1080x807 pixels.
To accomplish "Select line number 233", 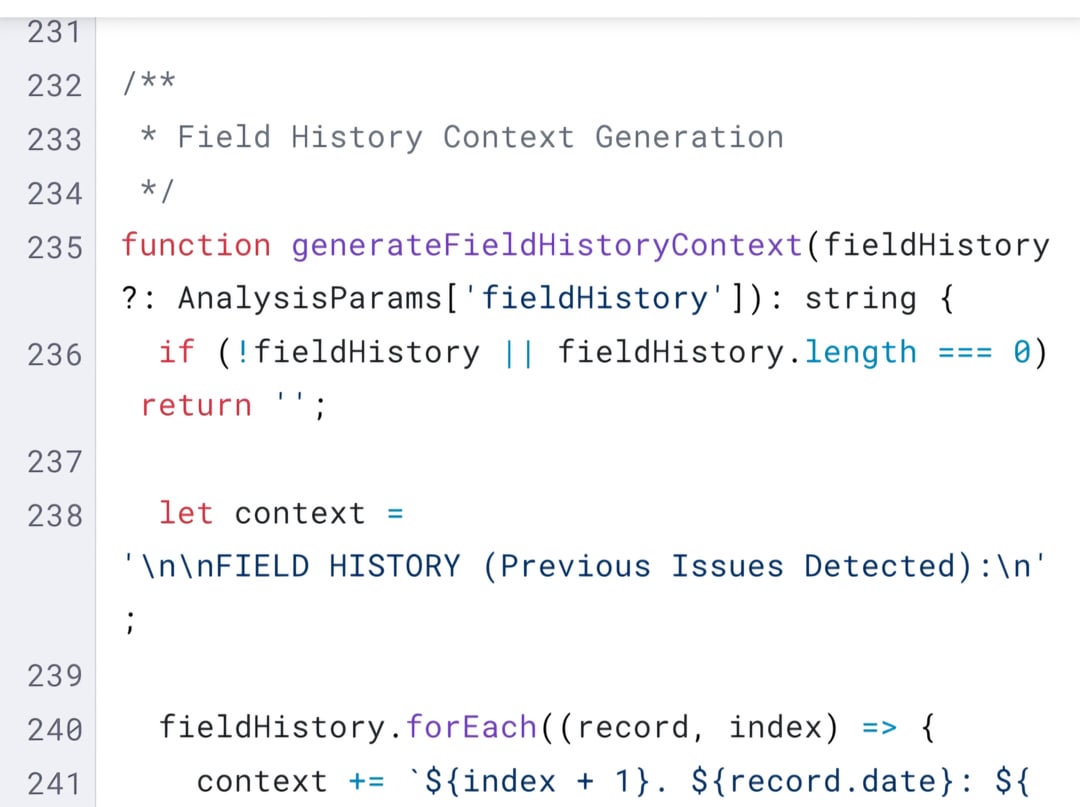I will pyautogui.click(x=54, y=139).
